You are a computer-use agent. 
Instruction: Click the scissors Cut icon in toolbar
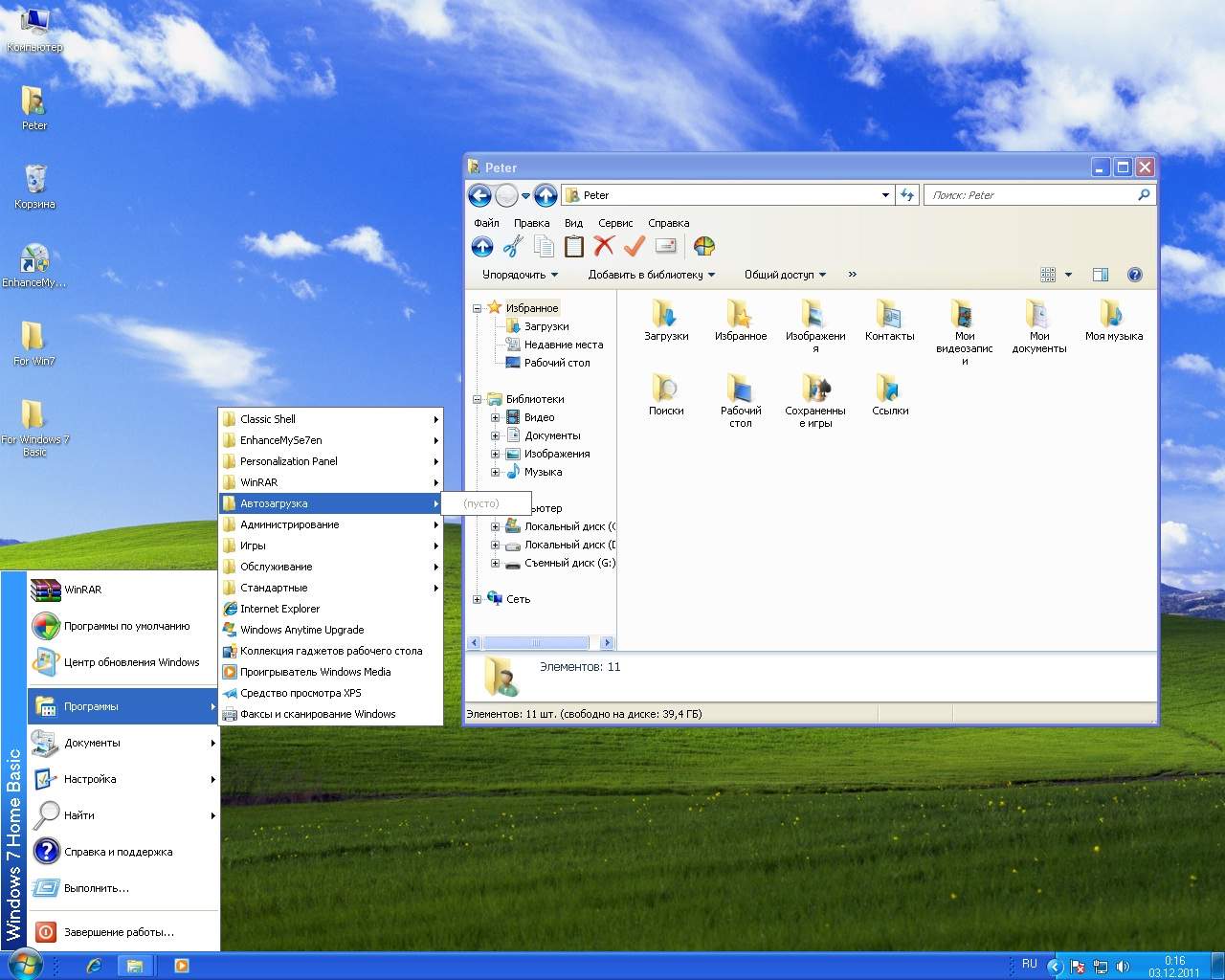(x=513, y=247)
